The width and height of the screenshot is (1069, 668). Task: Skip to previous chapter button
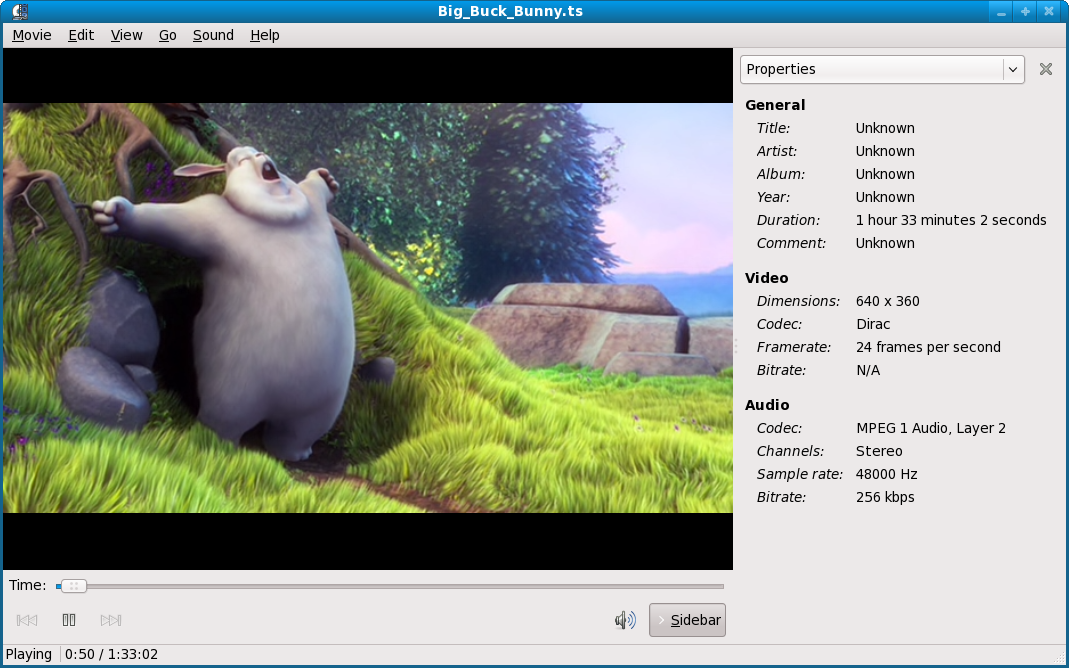point(27,620)
